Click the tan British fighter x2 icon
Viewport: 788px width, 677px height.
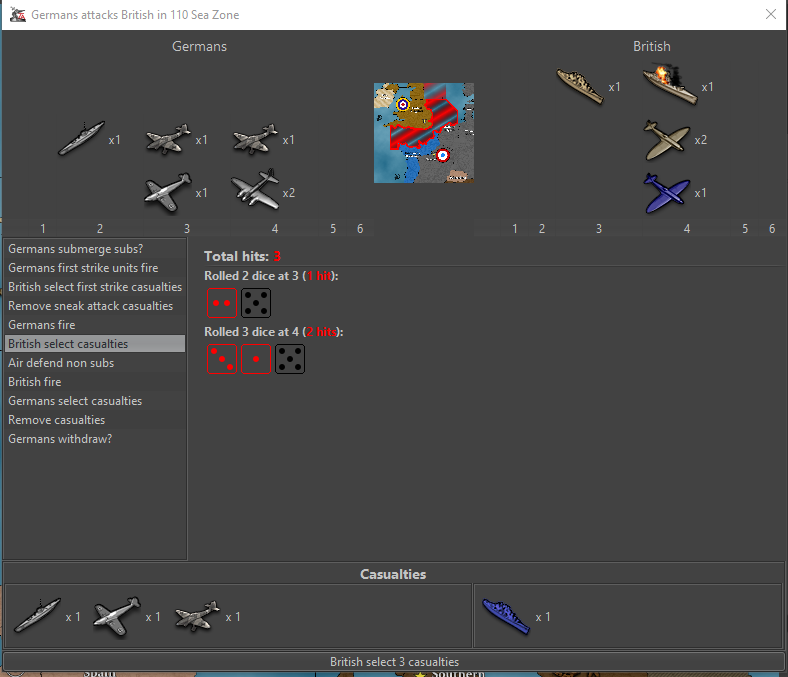(x=667, y=140)
